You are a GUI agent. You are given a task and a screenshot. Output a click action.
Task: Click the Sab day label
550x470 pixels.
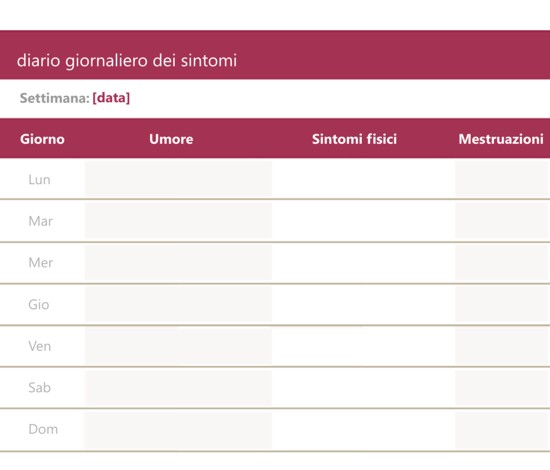[40, 388]
